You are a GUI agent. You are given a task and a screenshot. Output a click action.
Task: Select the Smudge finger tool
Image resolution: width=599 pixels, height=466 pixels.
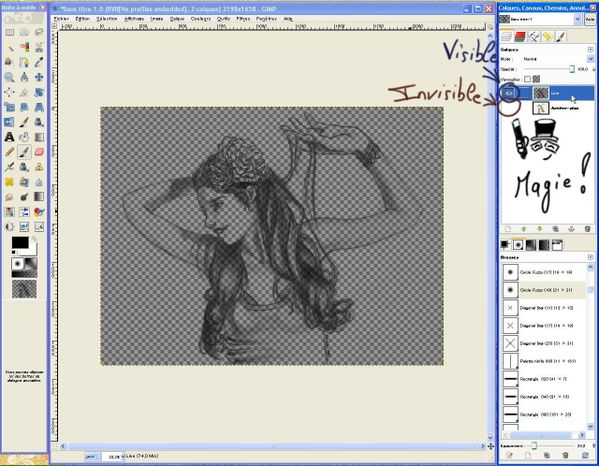point(10,196)
